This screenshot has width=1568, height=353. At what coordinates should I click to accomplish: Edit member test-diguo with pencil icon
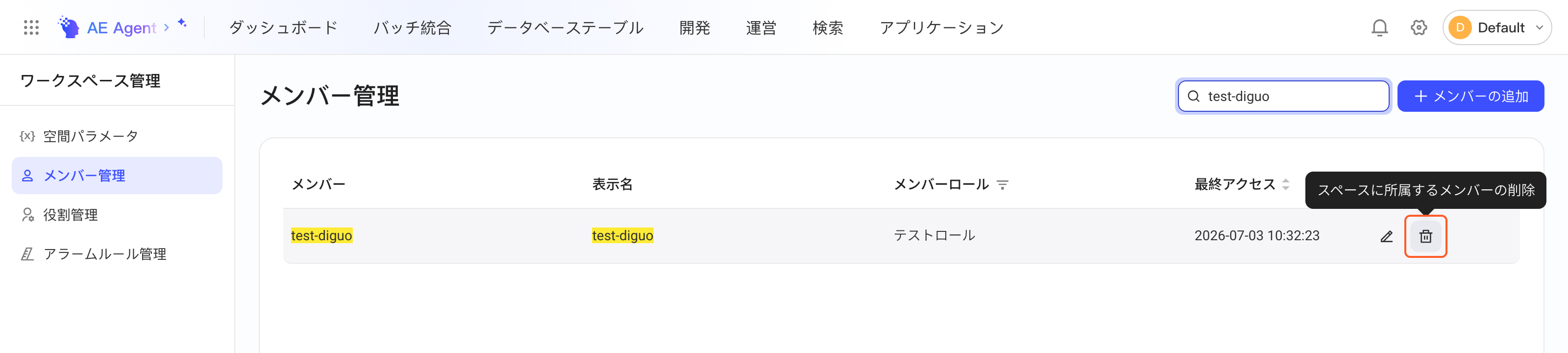tap(1387, 236)
